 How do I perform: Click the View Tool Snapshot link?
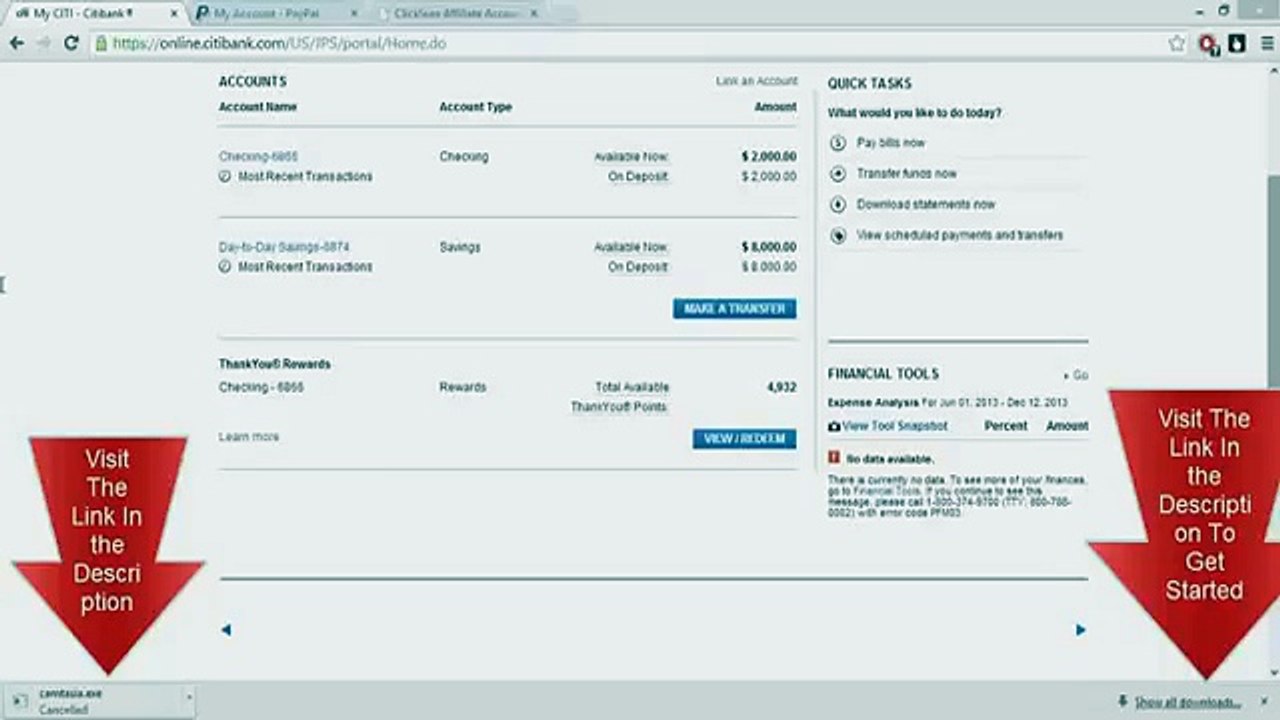pyautogui.click(x=895, y=426)
